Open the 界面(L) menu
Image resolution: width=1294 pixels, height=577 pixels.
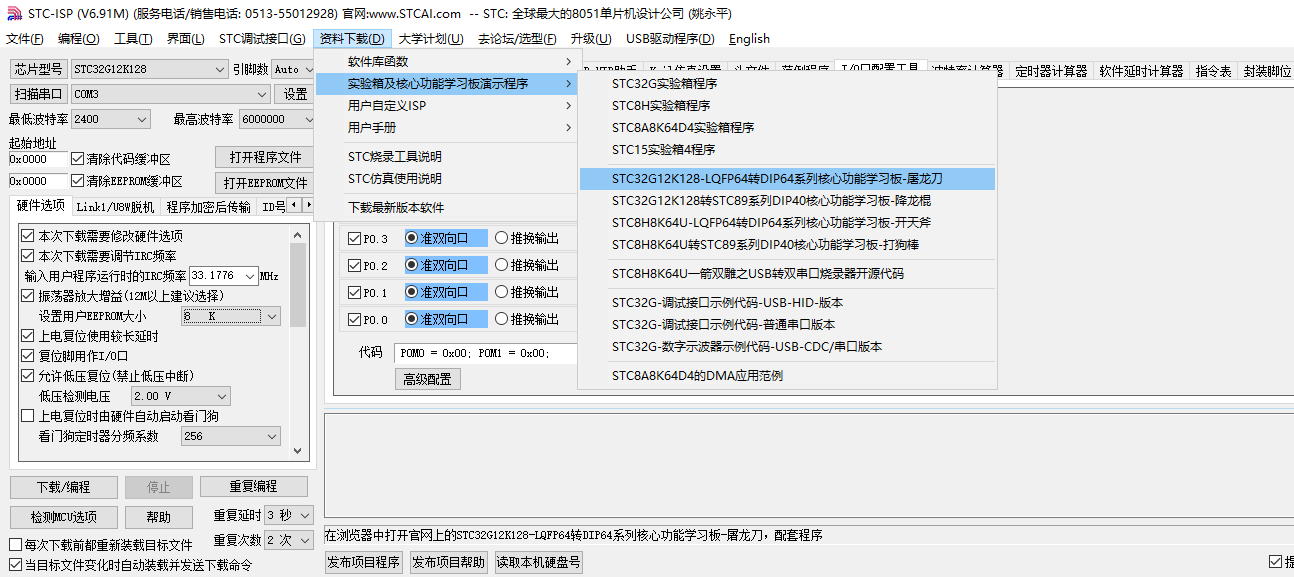(185, 39)
